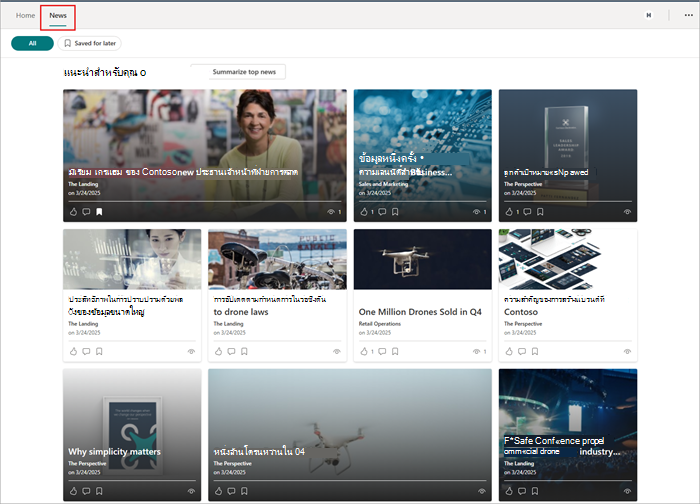
Task: Click the profile icon in top bar
Action: [649, 15]
